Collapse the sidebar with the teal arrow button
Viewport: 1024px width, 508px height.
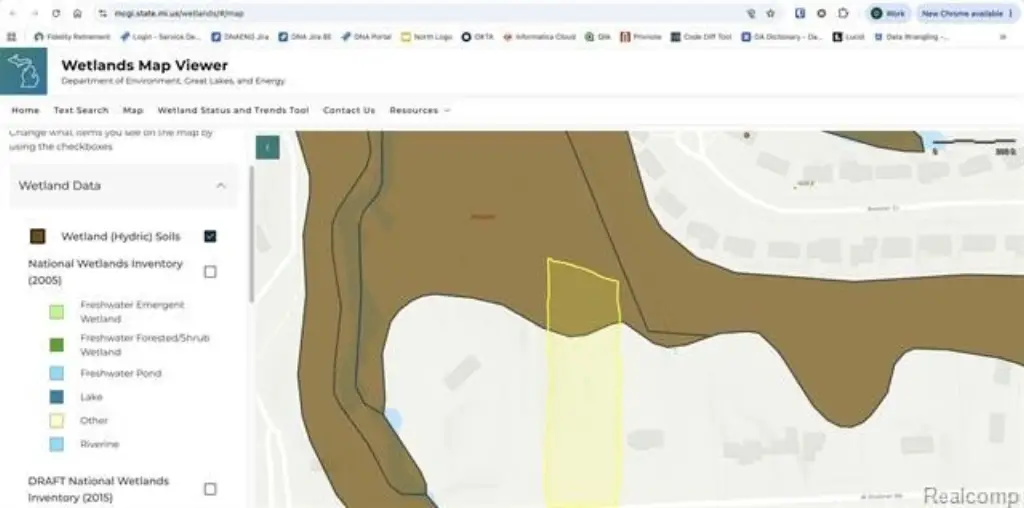click(268, 148)
